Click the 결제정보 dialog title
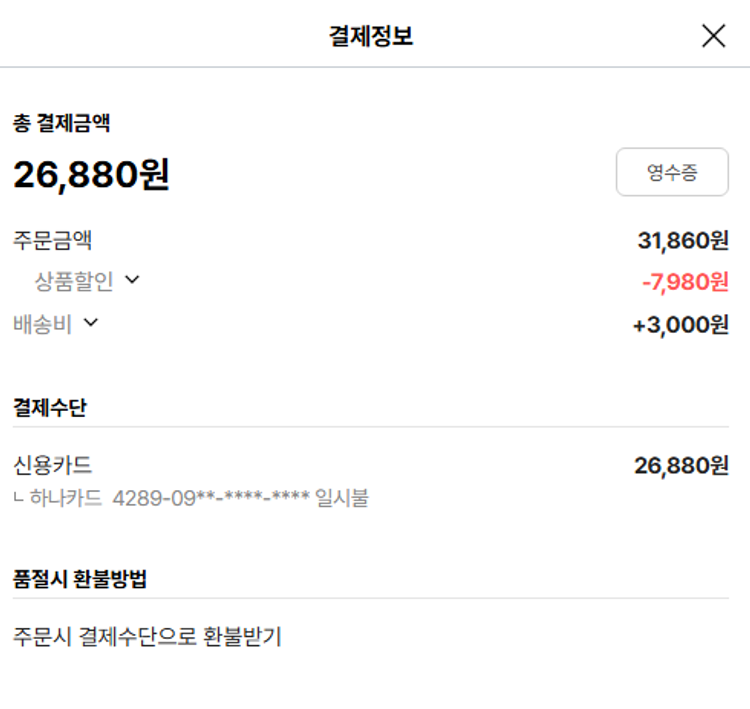Screen dimensions: 750x709 371,36
